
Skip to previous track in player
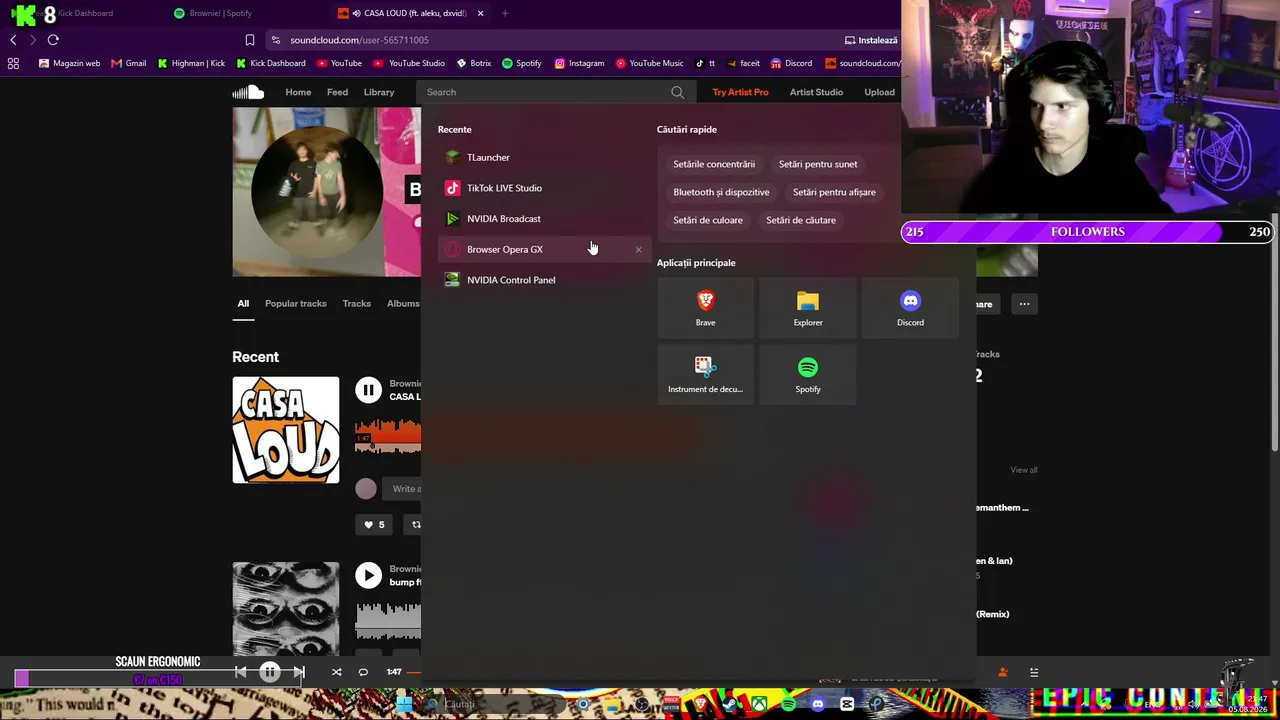240,672
